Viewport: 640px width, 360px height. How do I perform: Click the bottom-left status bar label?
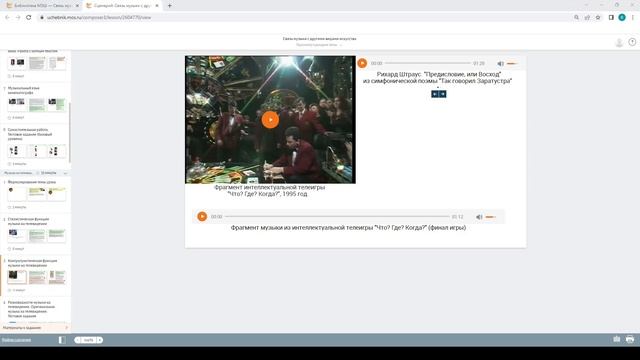(16, 340)
